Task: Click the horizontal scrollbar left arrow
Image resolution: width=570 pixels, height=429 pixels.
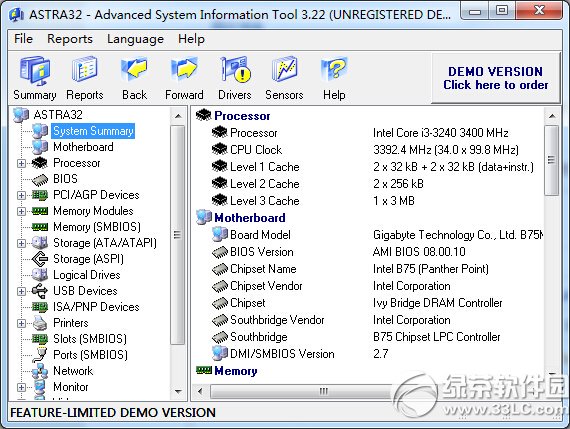Action: (200, 392)
